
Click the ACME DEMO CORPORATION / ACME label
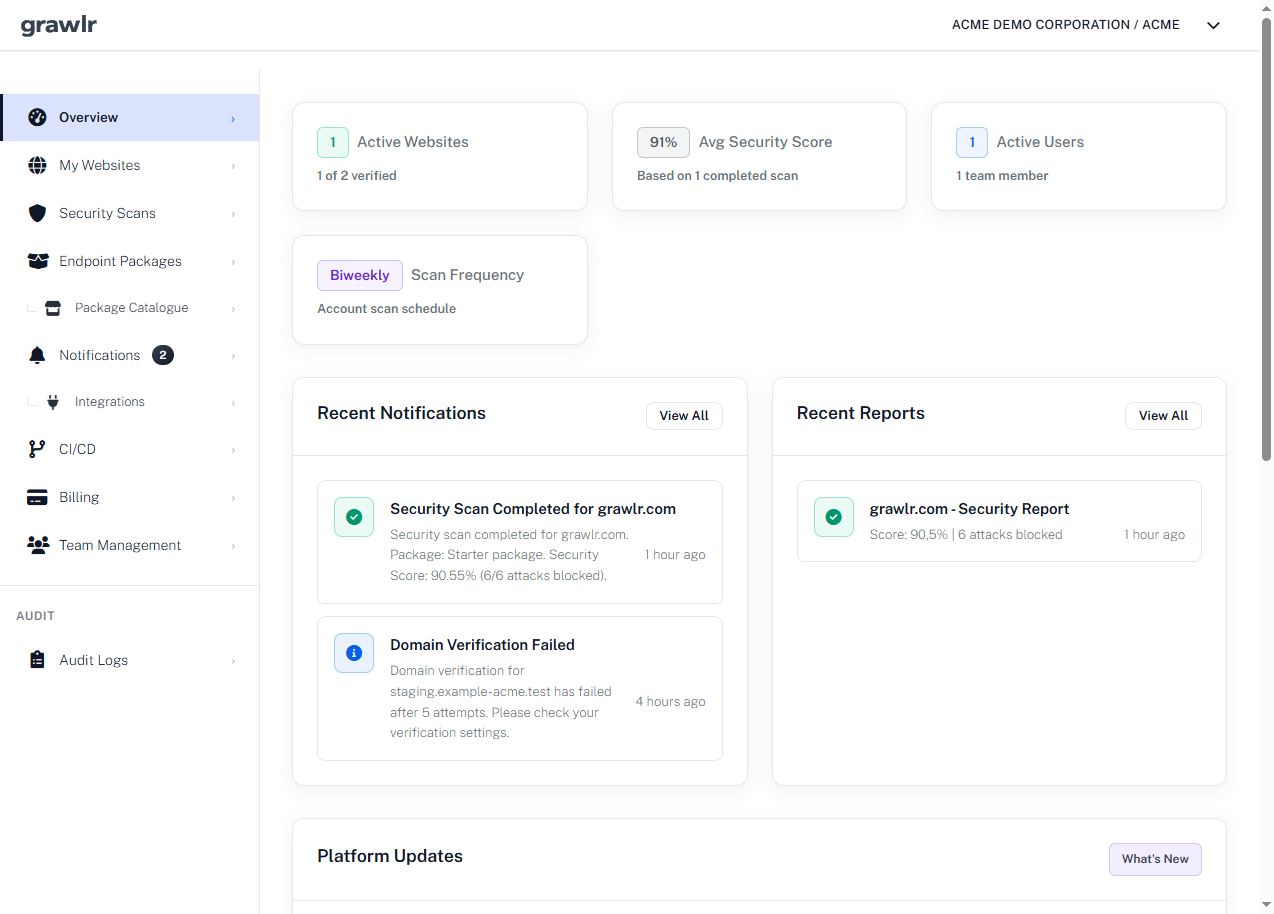click(x=1066, y=25)
